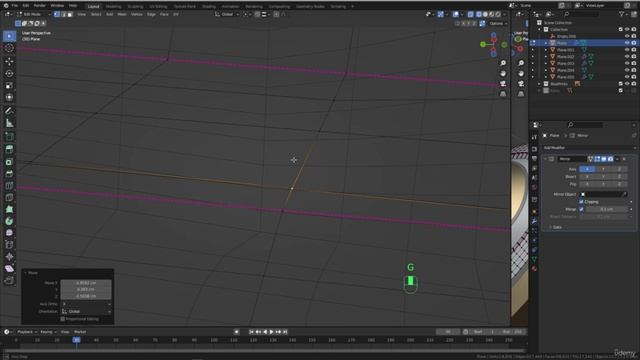Select the Bevel tool

[9, 174]
